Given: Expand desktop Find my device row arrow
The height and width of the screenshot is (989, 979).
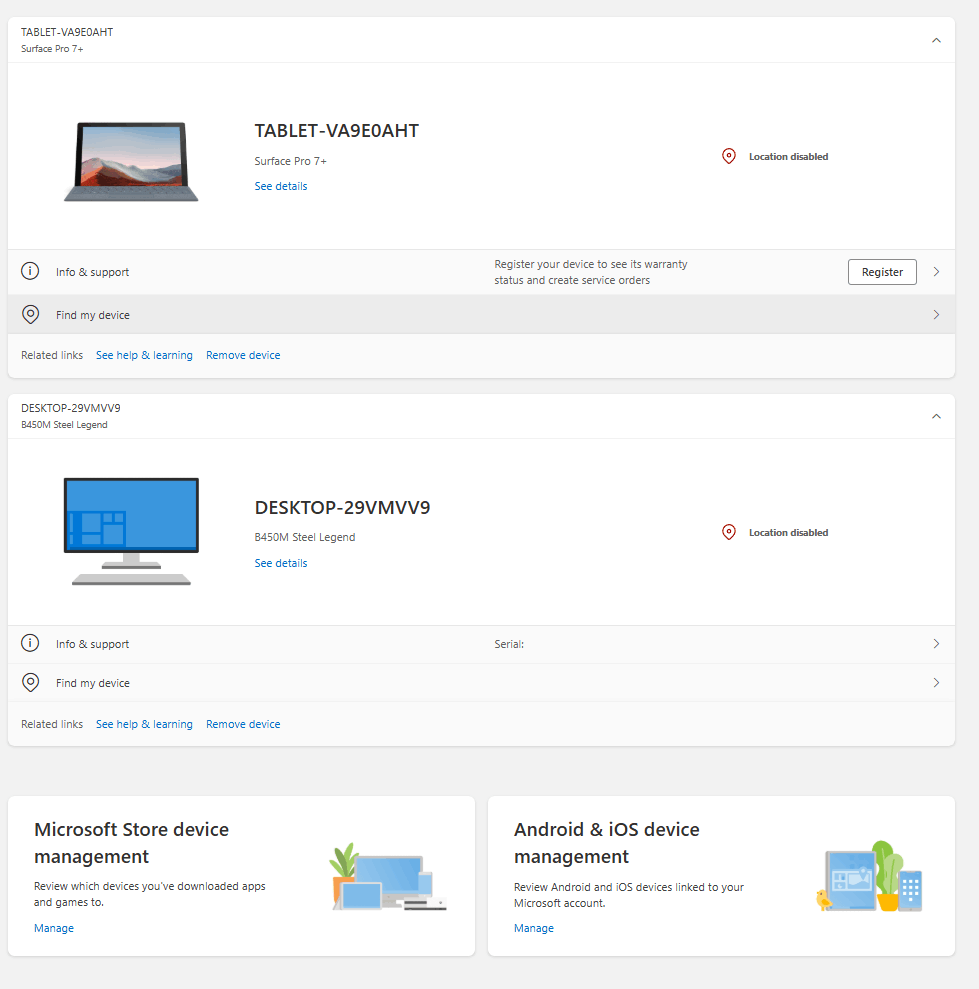Looking at the screenshot, I should point(936,683).
